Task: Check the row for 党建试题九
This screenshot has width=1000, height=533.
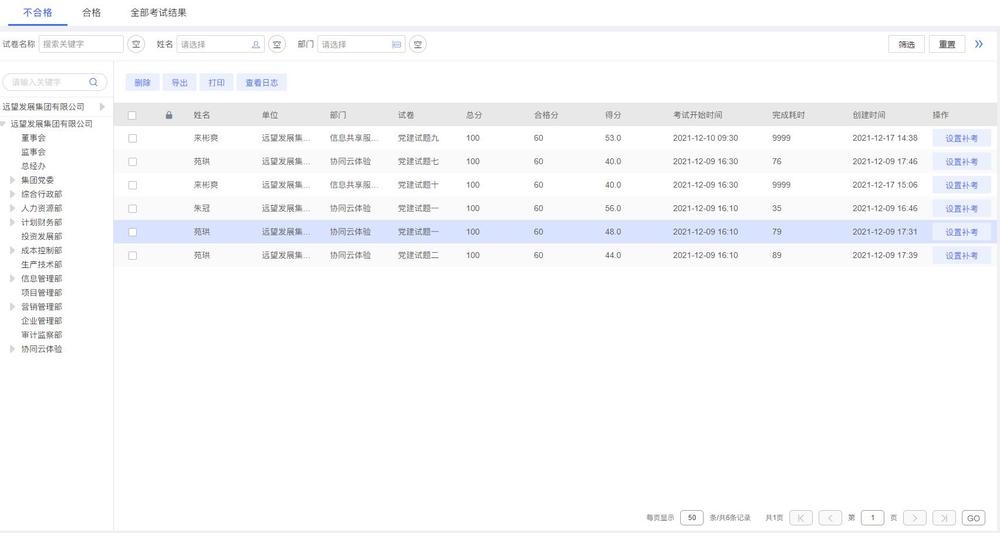Action: tap(132, 138)
